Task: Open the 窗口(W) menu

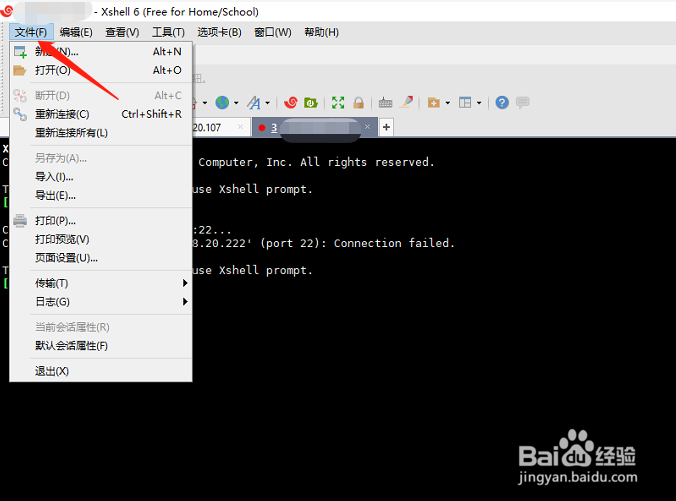Action: [273, 32]
